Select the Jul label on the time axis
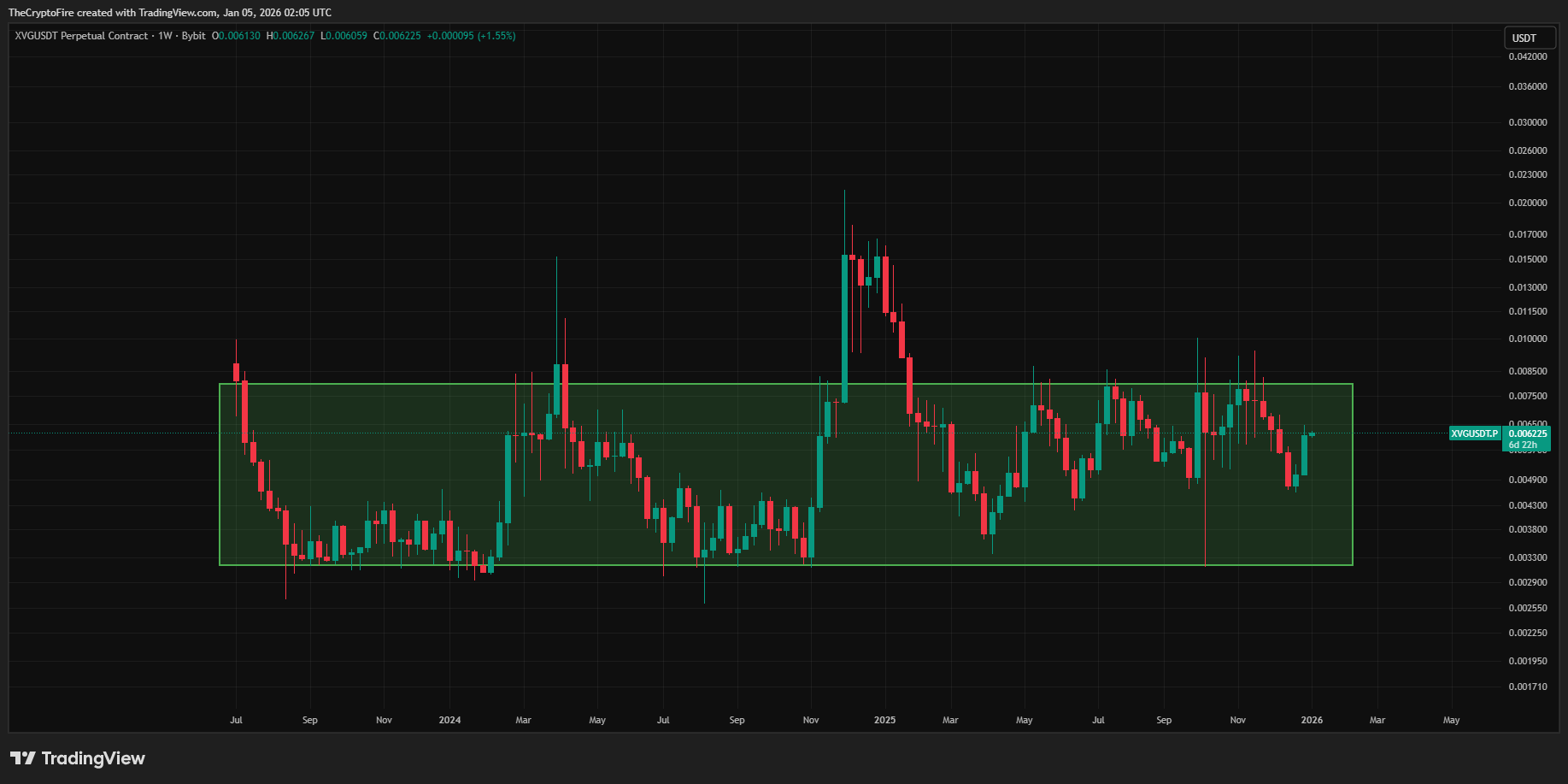This screenshot has width=1568, height=784. [x=236, y=720]
